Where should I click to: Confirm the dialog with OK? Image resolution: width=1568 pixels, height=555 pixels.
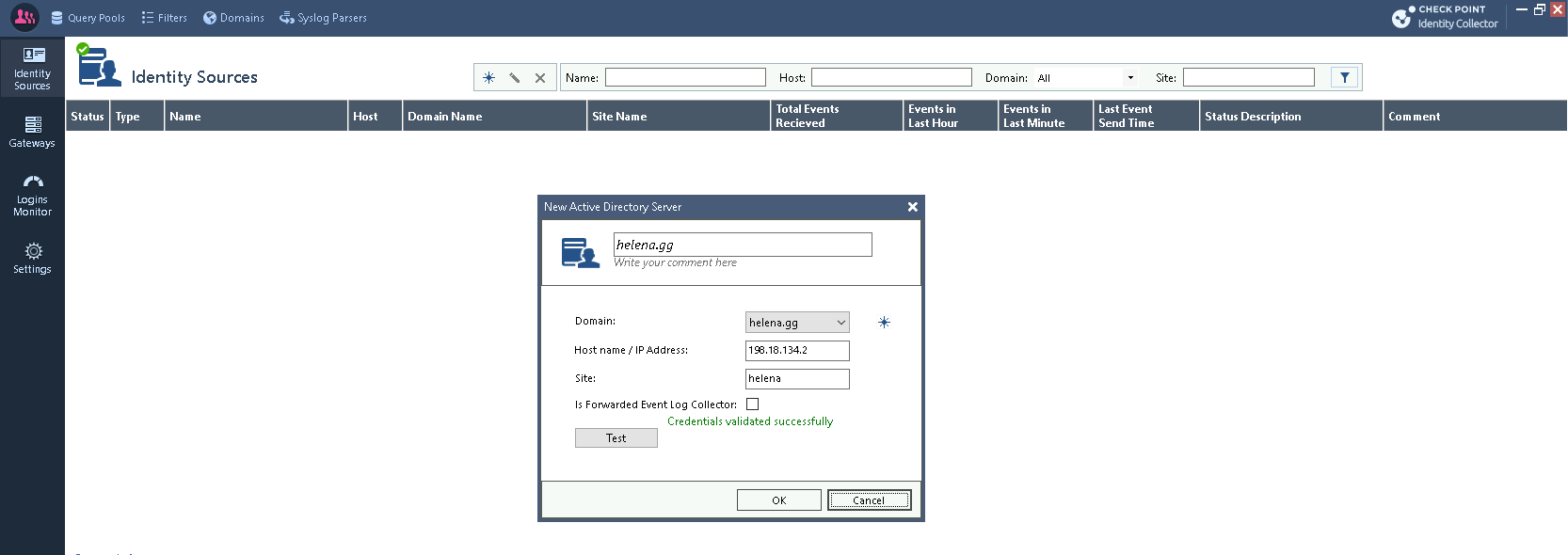(778, 500)
